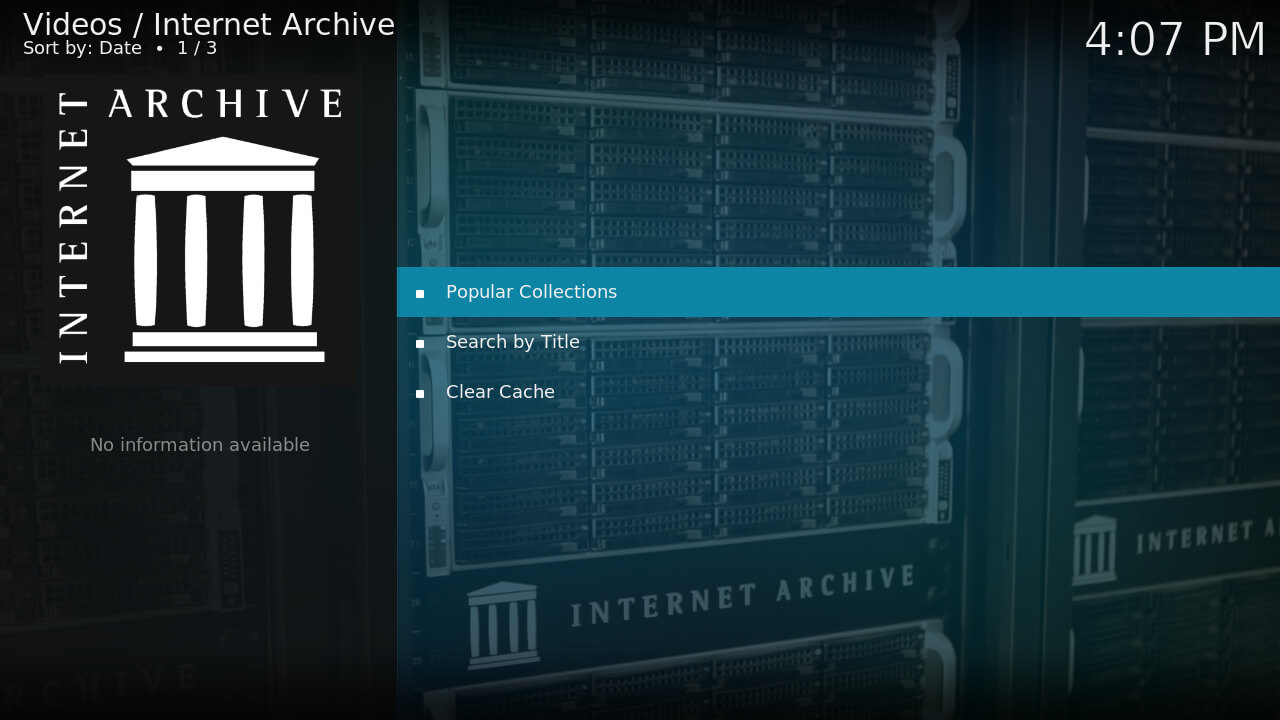This screenshot has height=720, width=1280.
Task: Choose the Clear Cache option
Action: tap(500, 392)
